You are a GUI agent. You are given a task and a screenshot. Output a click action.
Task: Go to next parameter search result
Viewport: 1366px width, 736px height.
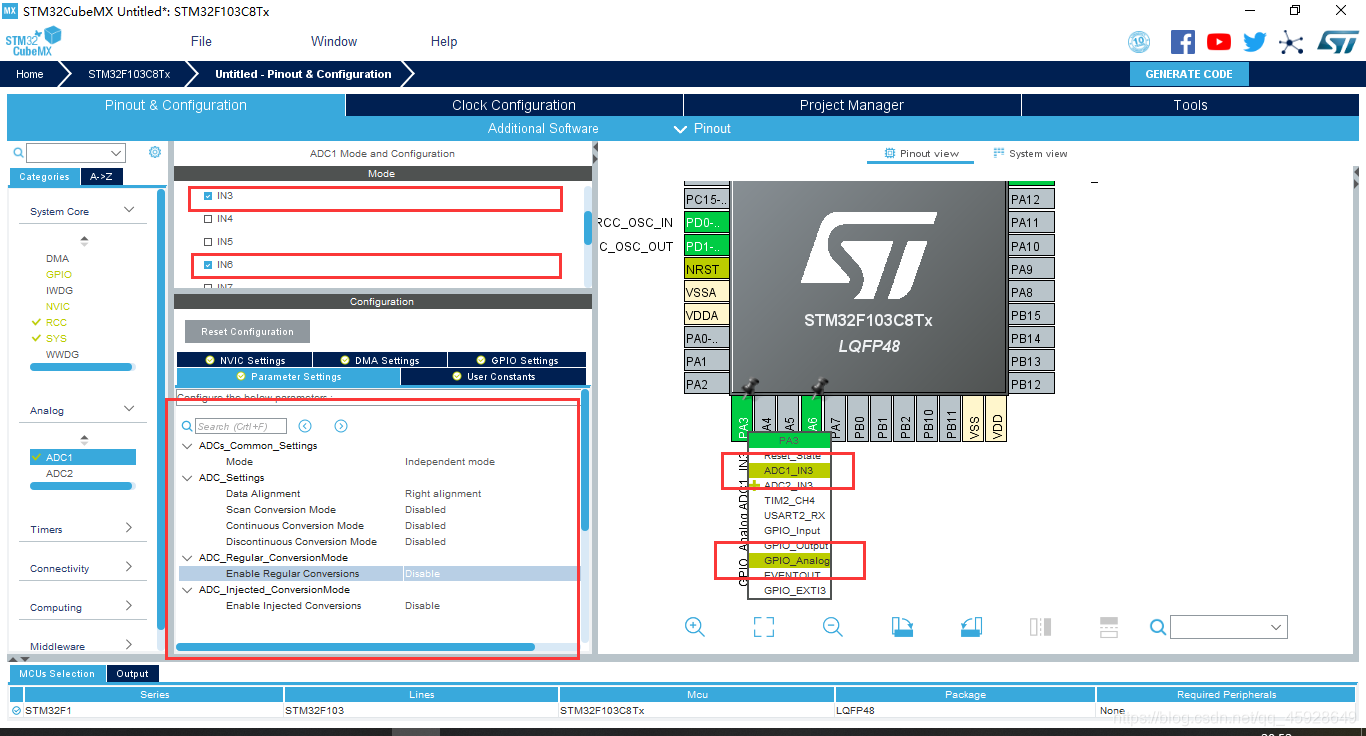[341, 426]
